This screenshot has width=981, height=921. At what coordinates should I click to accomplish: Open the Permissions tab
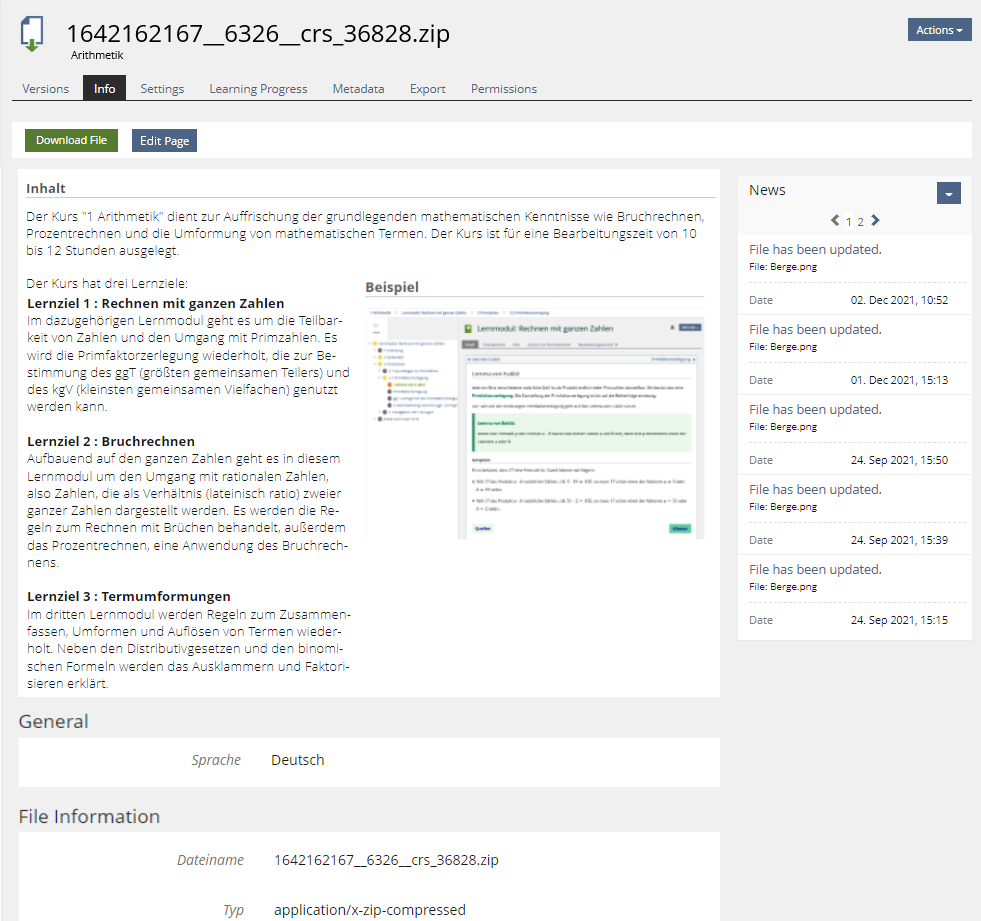pos(504,89)
